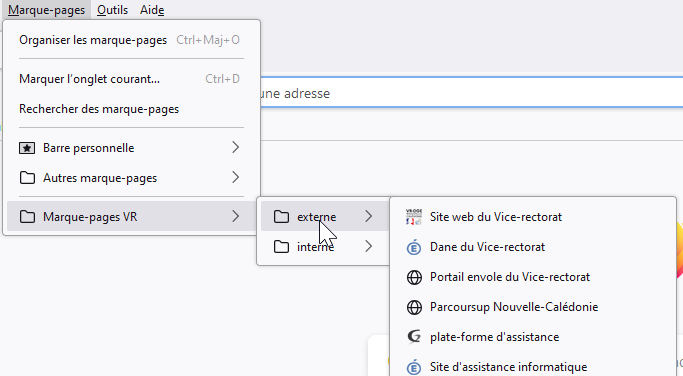
Task: Click into the address bar field
Action: pyautogui.click(x=471, y=93)
